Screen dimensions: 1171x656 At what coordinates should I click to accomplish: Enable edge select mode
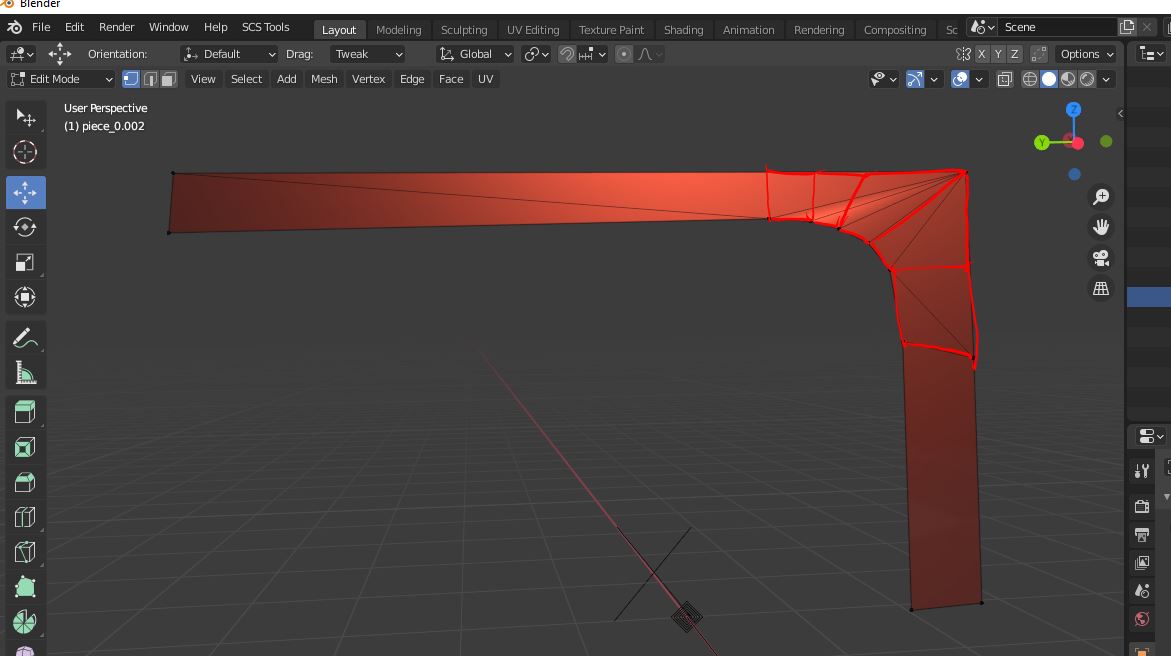click(x=150, y=79)
